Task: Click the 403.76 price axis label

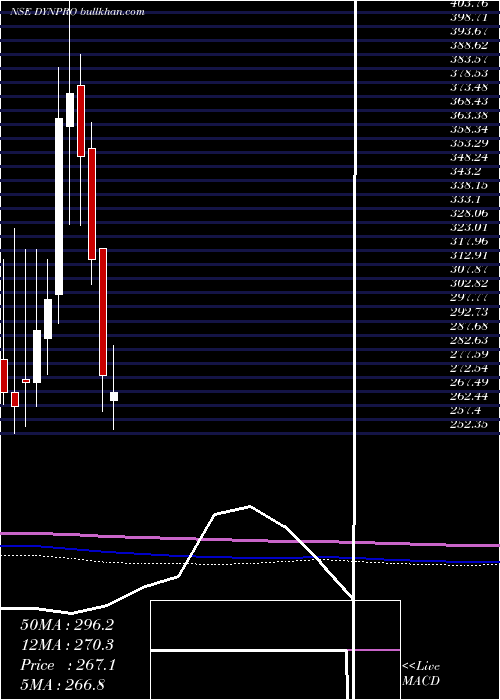Action: point(469,4)
